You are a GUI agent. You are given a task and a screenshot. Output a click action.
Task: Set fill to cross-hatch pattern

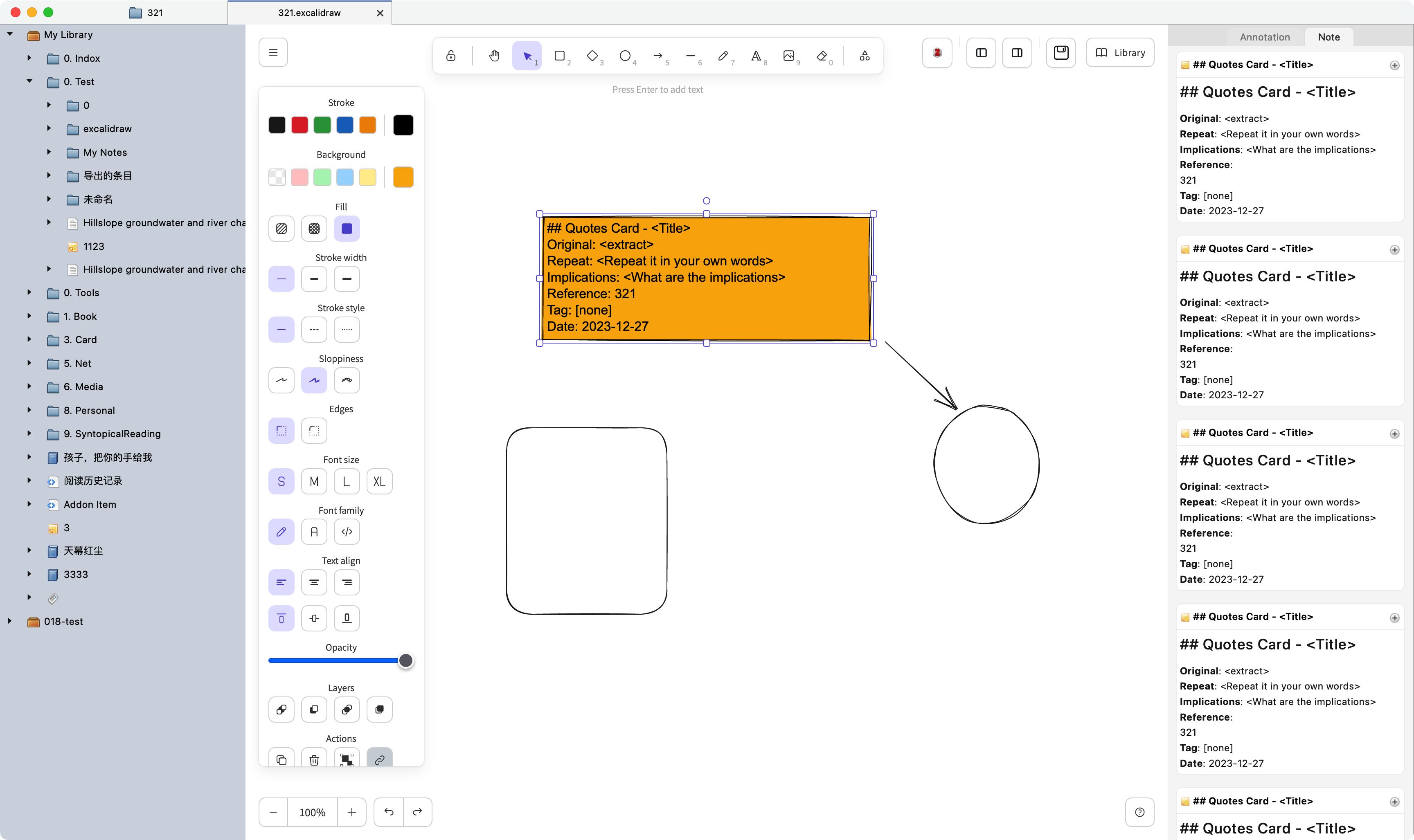click(314, 229)
